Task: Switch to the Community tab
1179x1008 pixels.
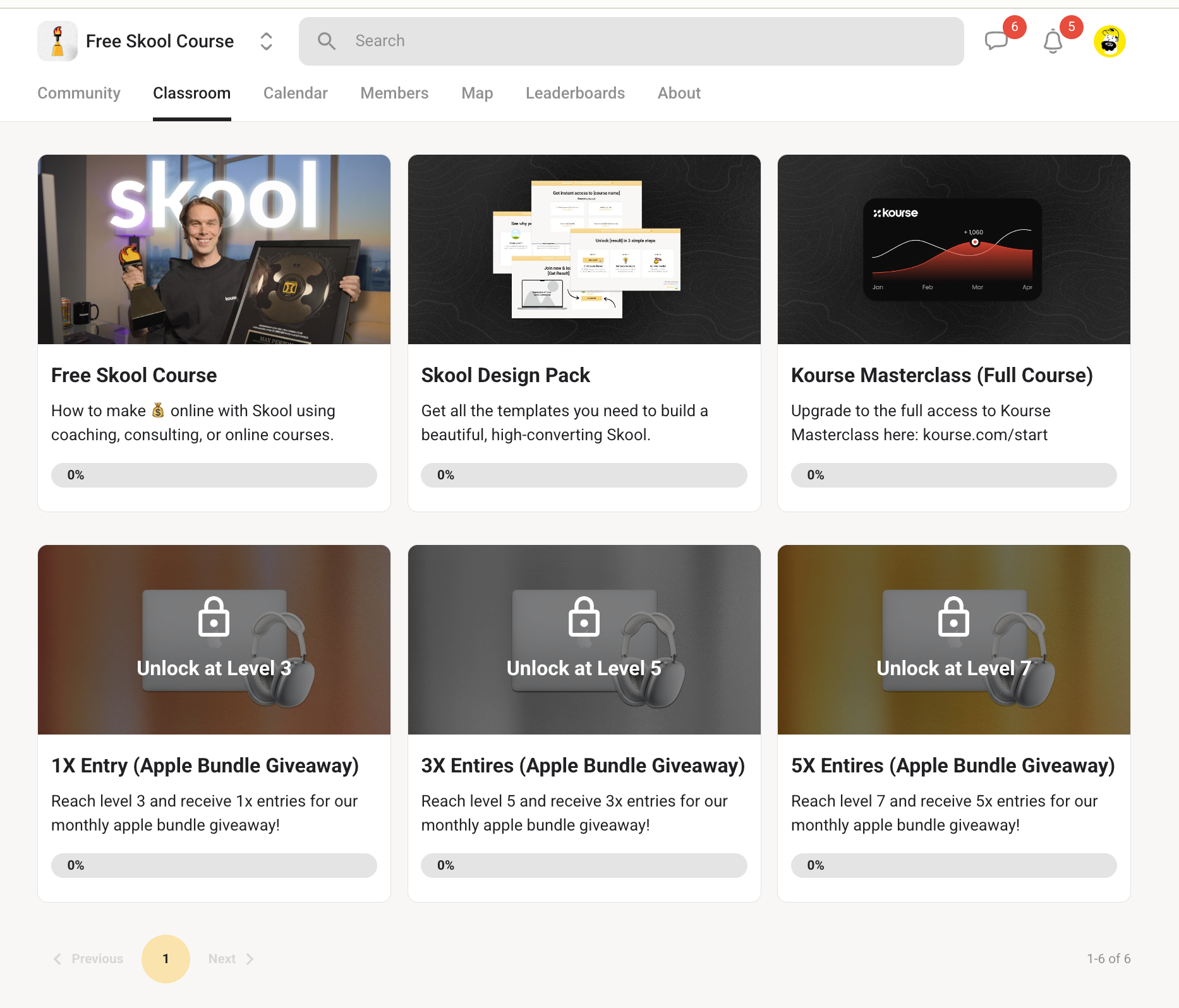Action: tap(79, 93)
